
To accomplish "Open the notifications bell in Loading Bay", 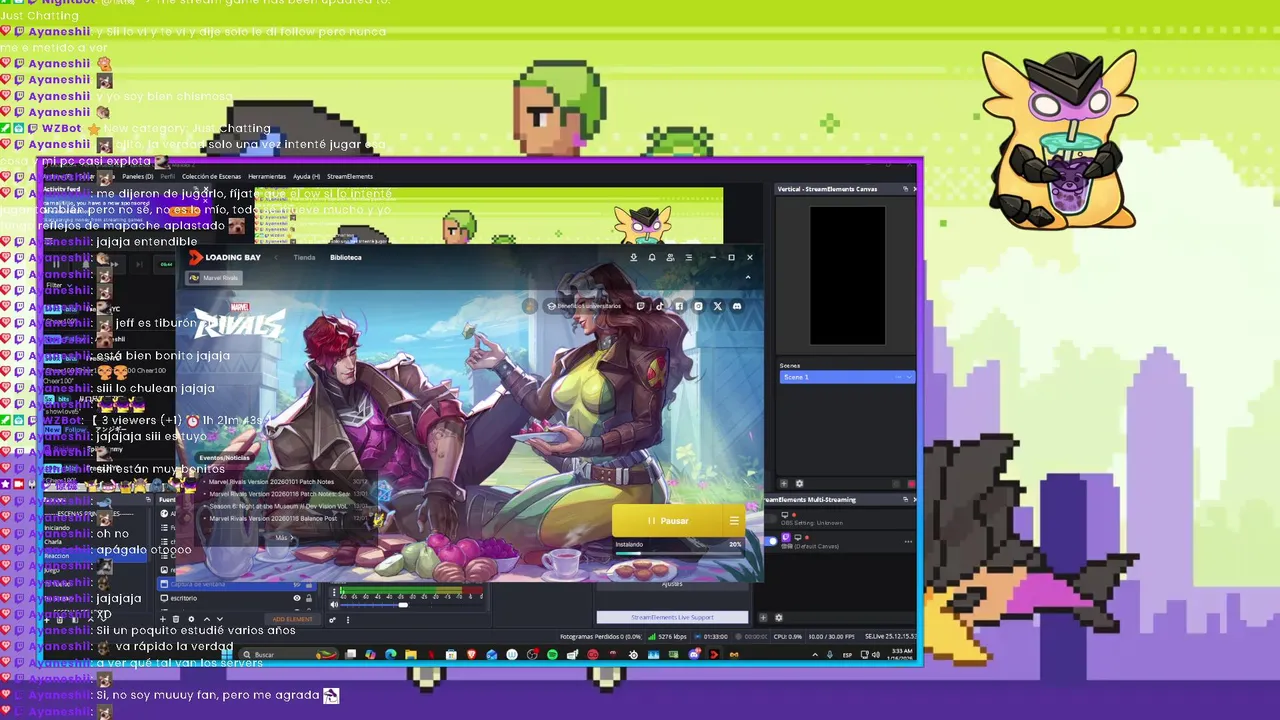I will (651, 257).
